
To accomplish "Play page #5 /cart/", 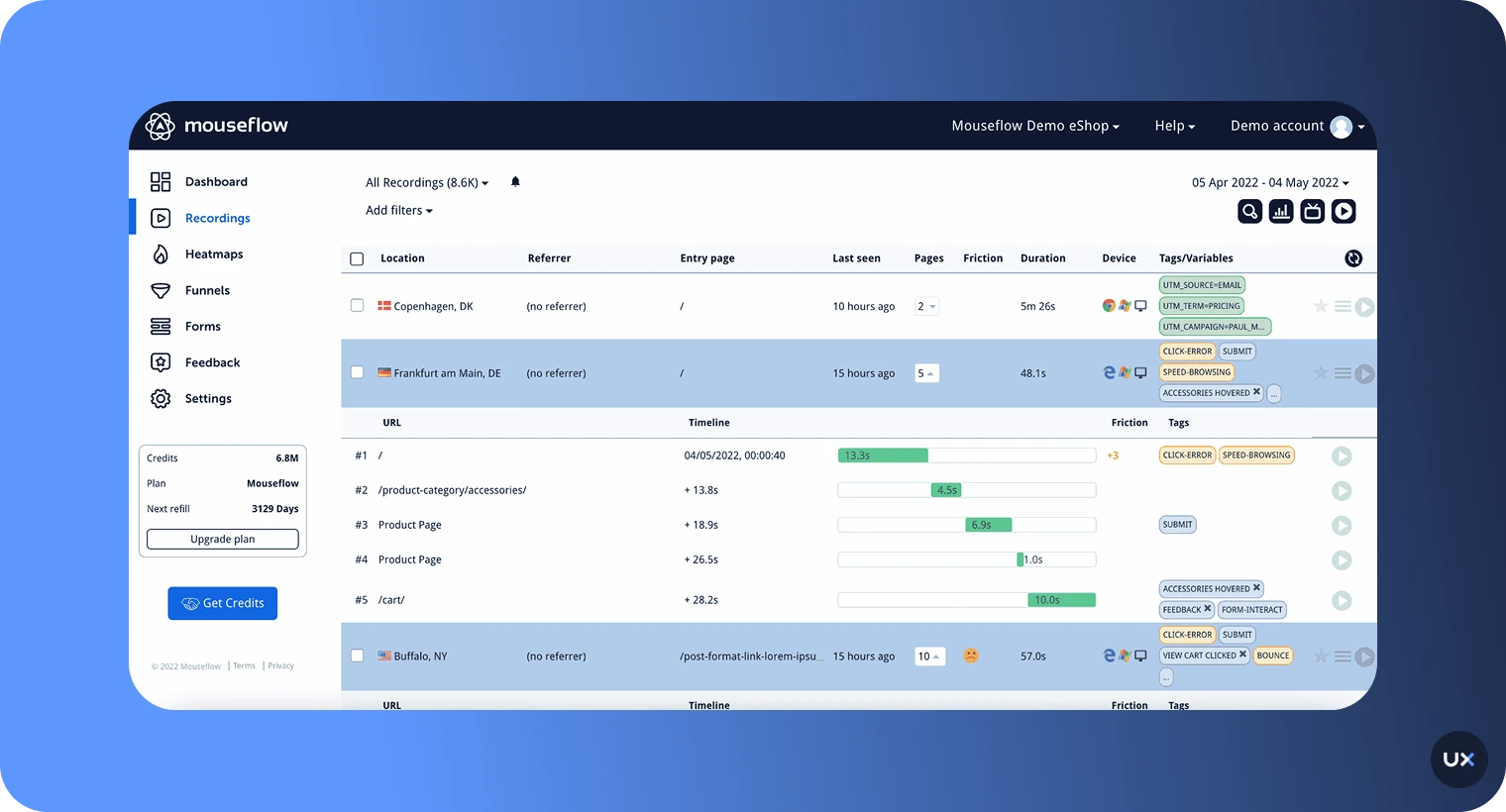I will pos(1342,601).
